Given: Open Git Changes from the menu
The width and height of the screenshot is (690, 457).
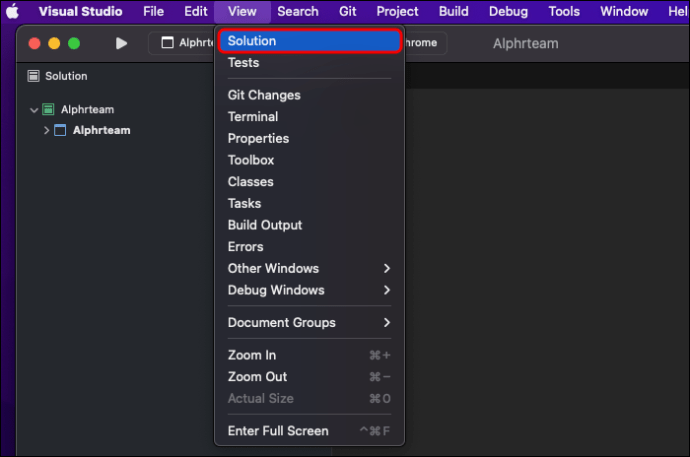Looking at the screenshot, I should point(264,95).
